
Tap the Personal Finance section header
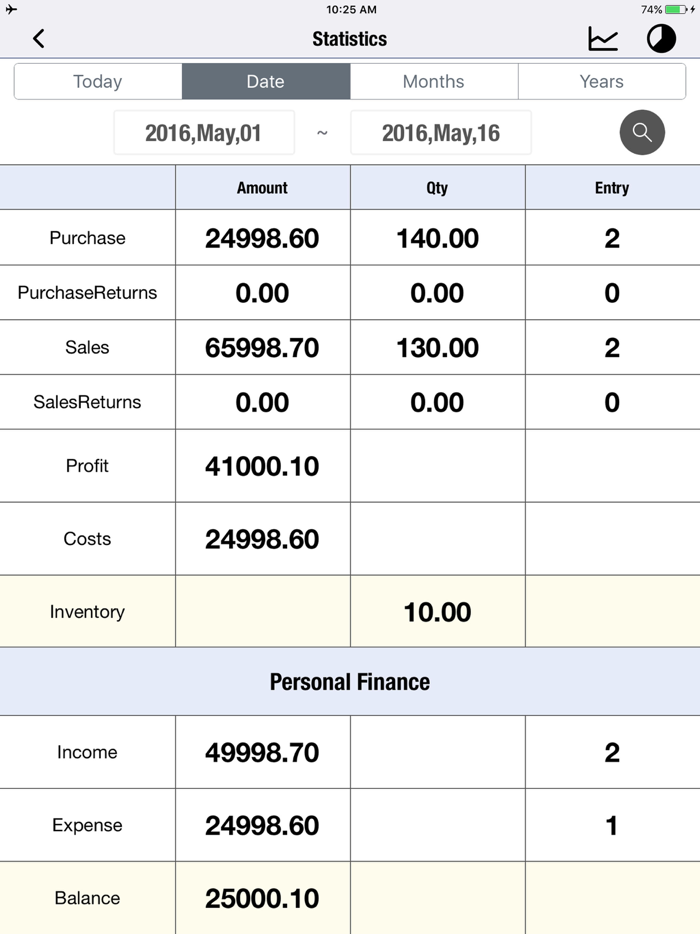tap(349, 681)
